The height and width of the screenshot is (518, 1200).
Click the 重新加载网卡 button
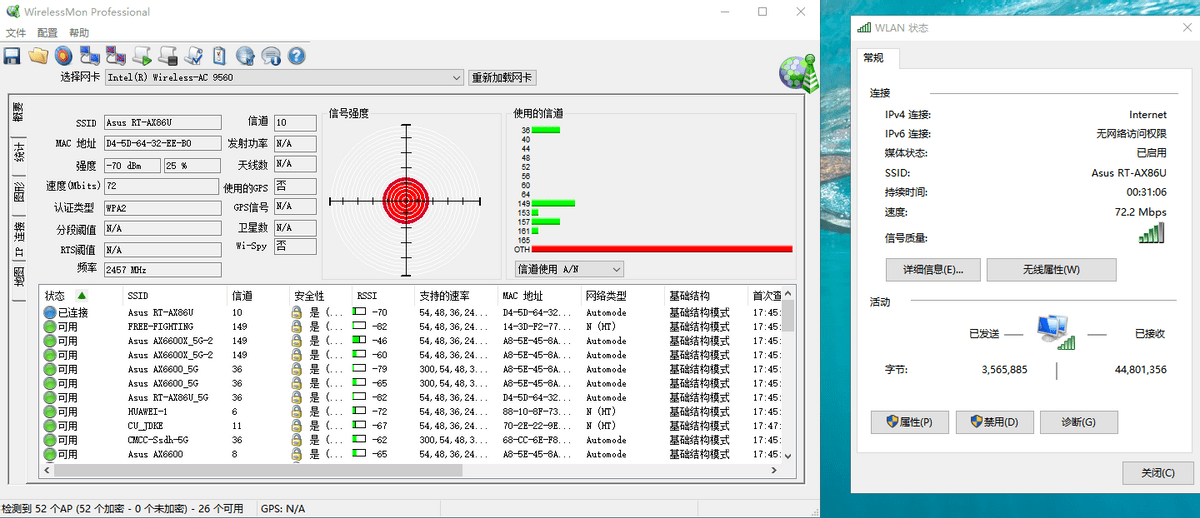coord(502,77)
